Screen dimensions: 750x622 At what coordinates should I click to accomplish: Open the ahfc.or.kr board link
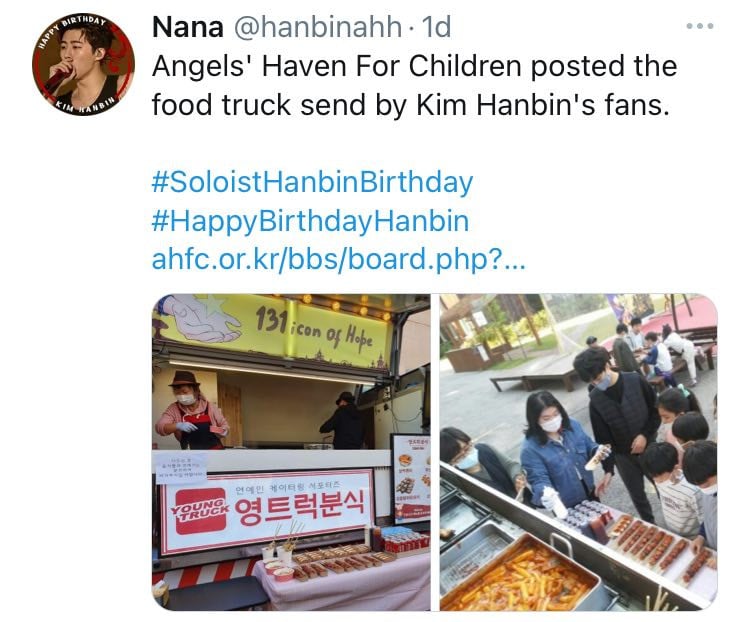339,259
